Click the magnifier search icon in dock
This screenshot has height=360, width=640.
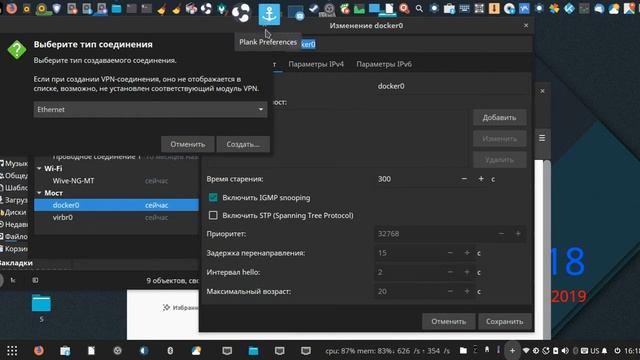point(419,8)
